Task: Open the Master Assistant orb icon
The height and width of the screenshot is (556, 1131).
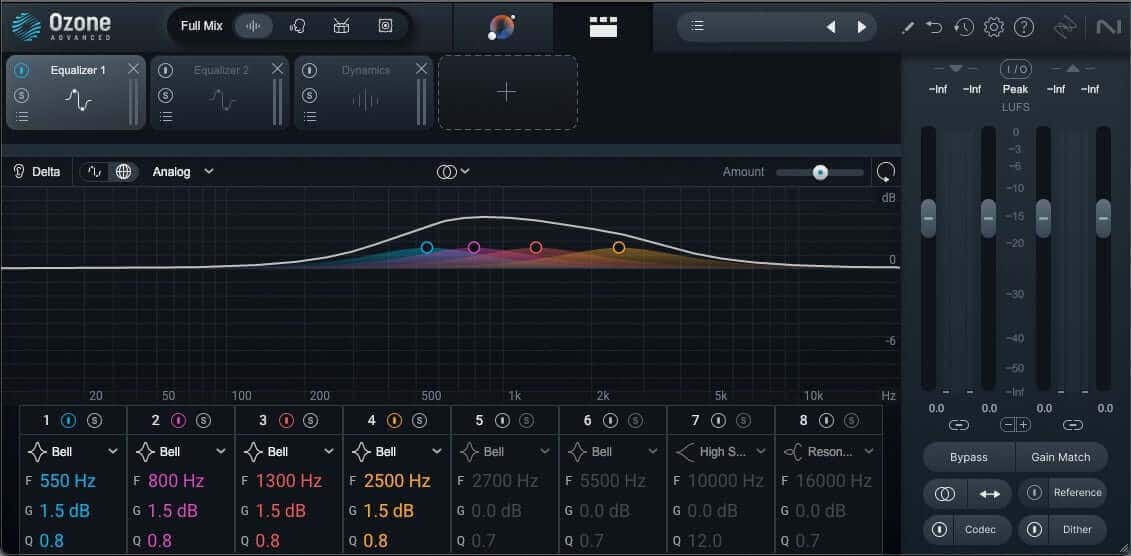Action: point(501,27)
